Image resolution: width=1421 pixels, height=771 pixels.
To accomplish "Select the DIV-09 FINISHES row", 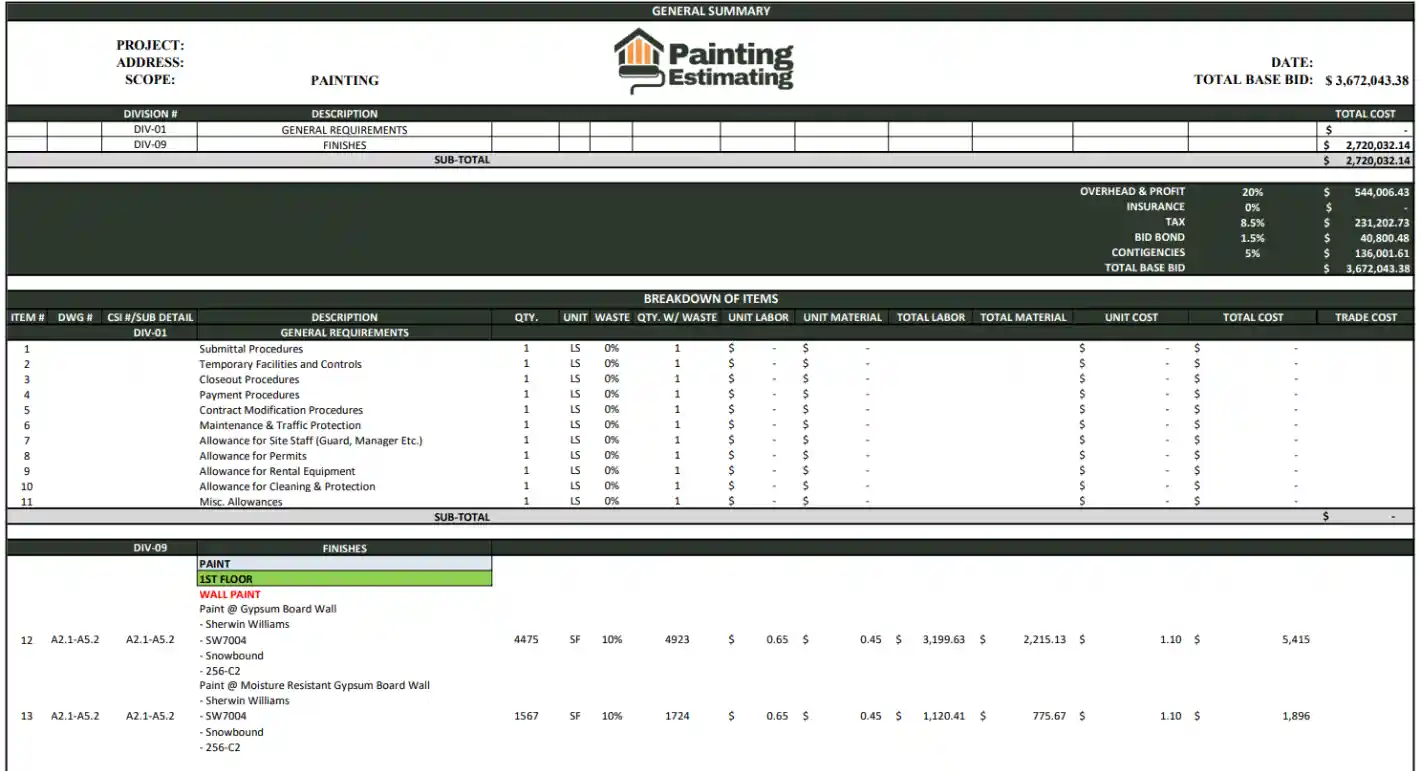I will 345,143.
